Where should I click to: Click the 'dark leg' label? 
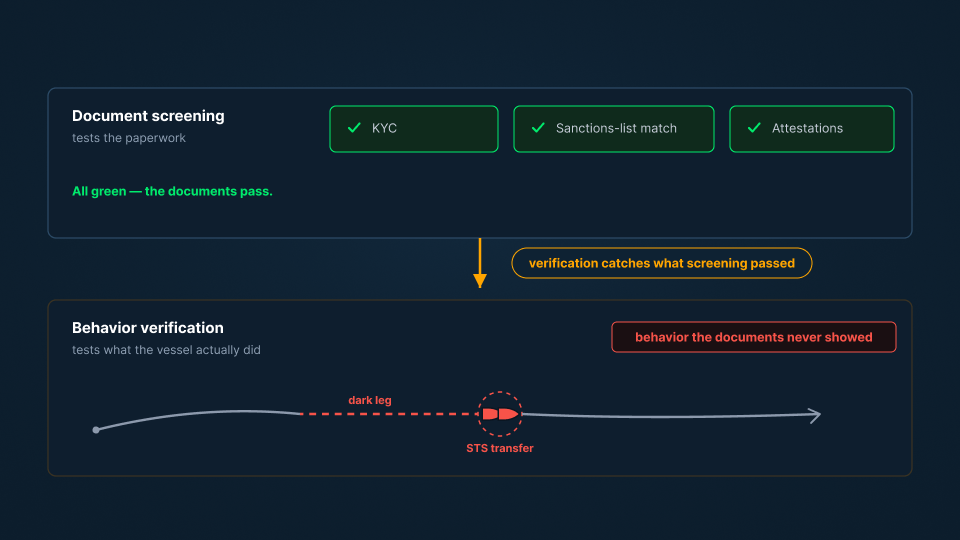[370, 400]
